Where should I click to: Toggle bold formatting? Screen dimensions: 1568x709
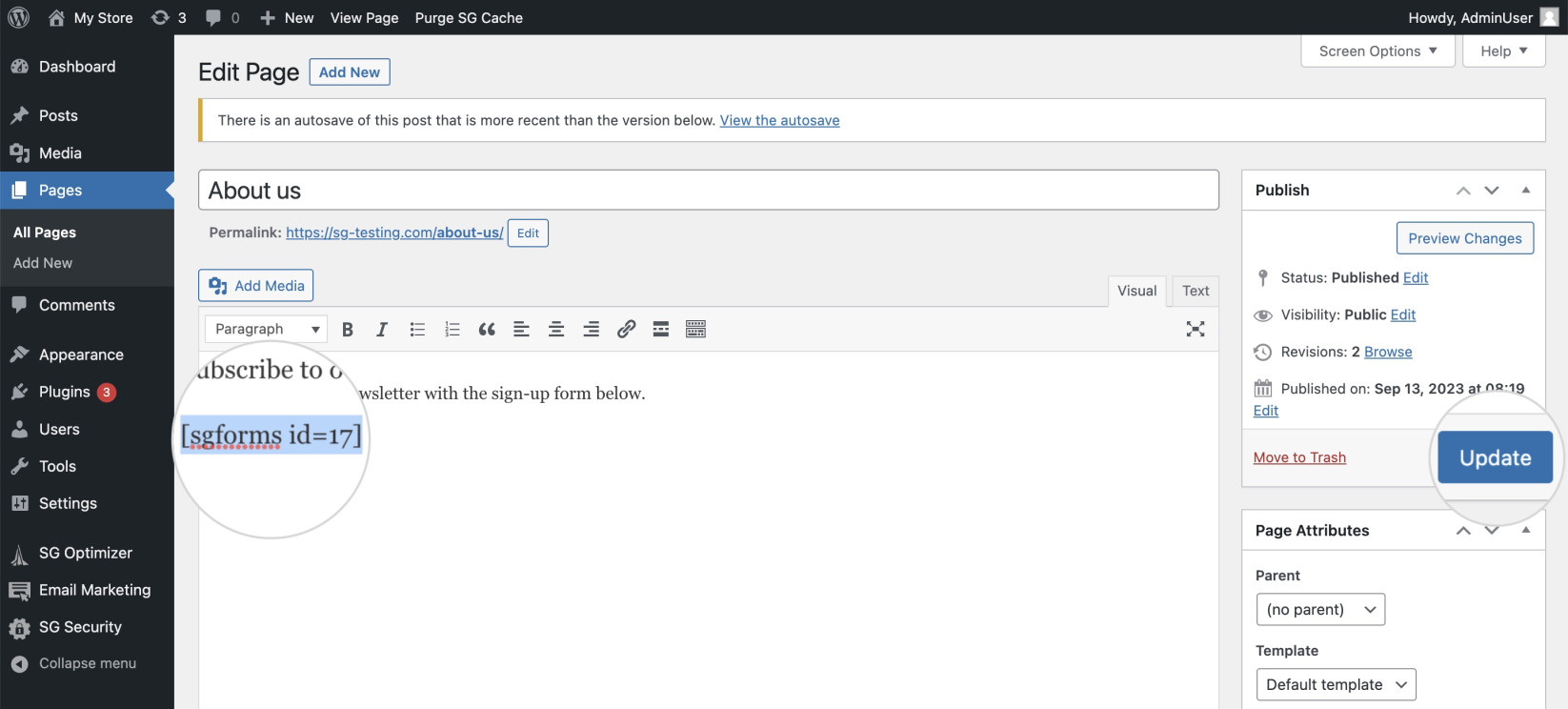tap(348, 329)
